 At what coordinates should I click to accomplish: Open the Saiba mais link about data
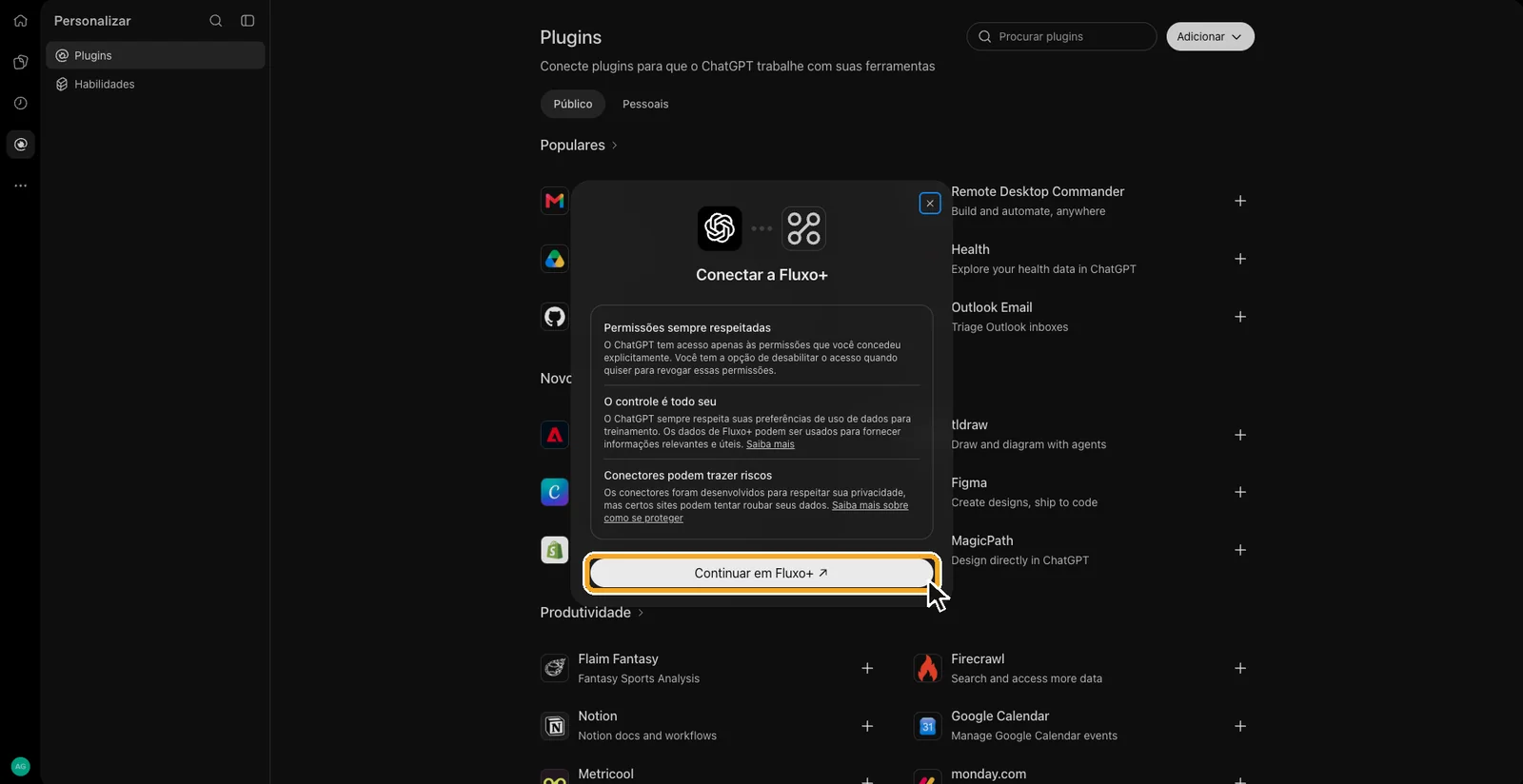click(x=770, y=444)
